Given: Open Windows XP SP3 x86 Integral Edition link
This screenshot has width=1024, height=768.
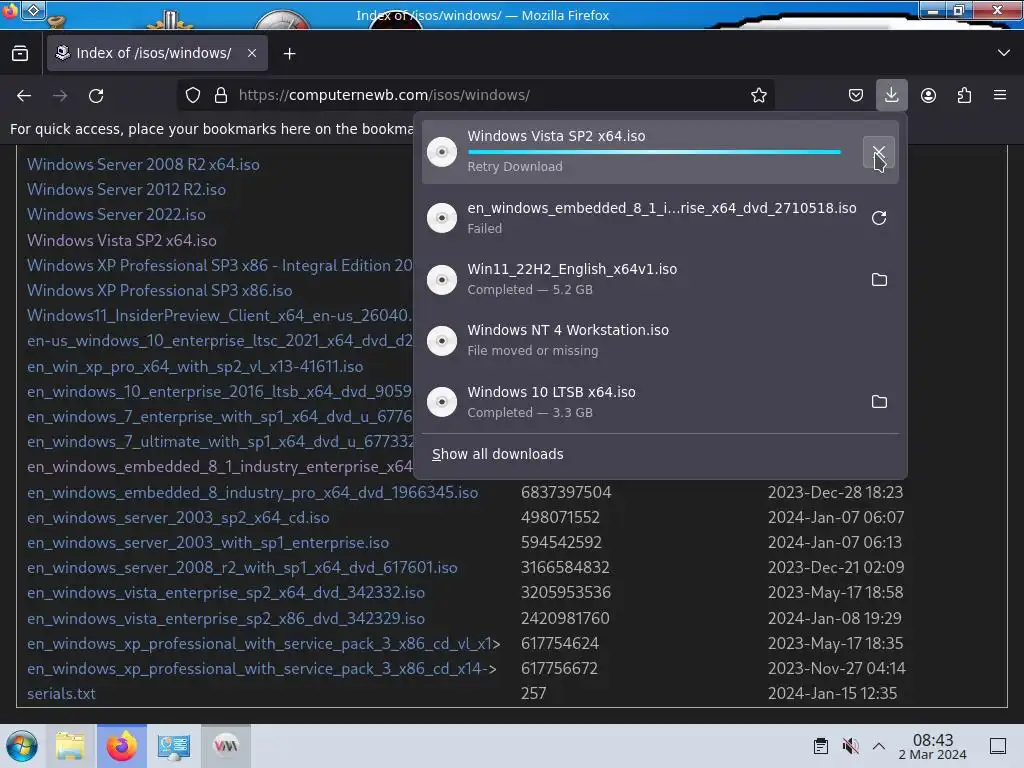Looking at the screenshot, I should [219, 265].
